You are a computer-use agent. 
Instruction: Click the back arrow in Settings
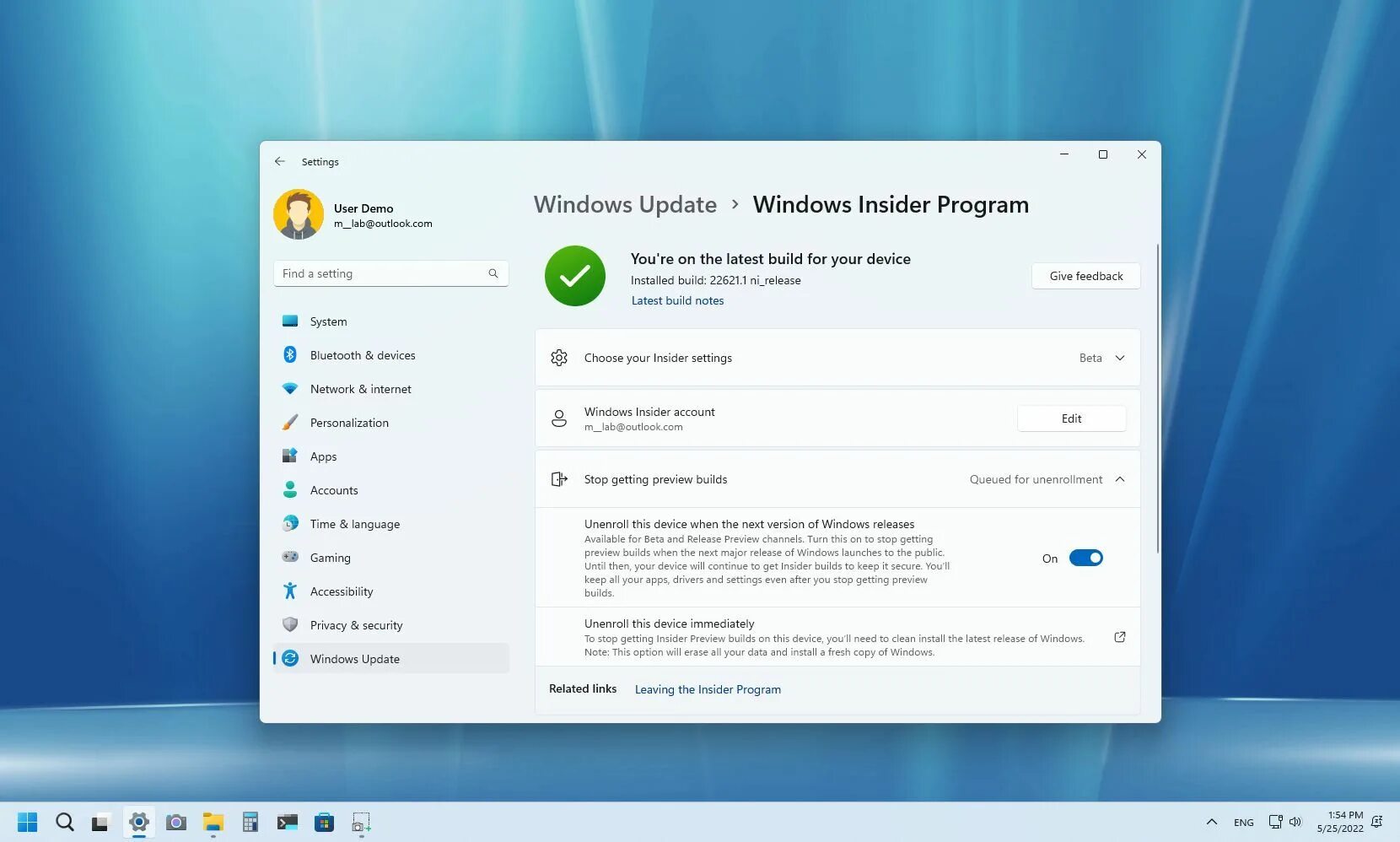pos(280,161)
